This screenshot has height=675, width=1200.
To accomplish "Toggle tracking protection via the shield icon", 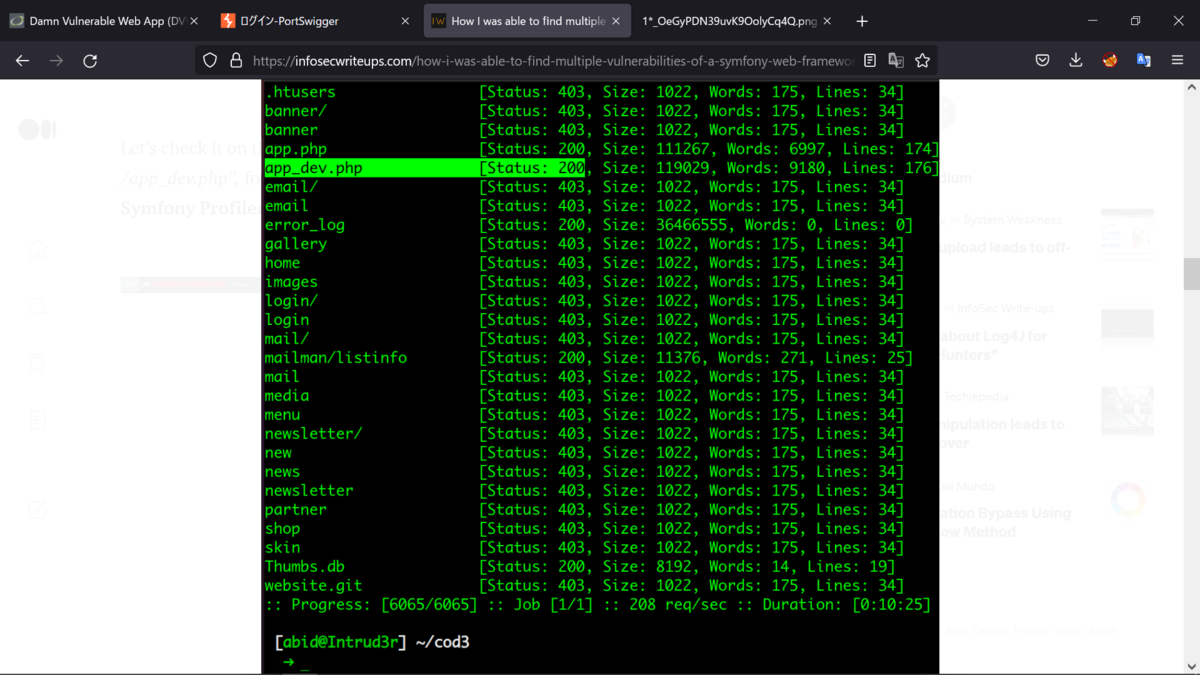I will click(x=208, y=60).
